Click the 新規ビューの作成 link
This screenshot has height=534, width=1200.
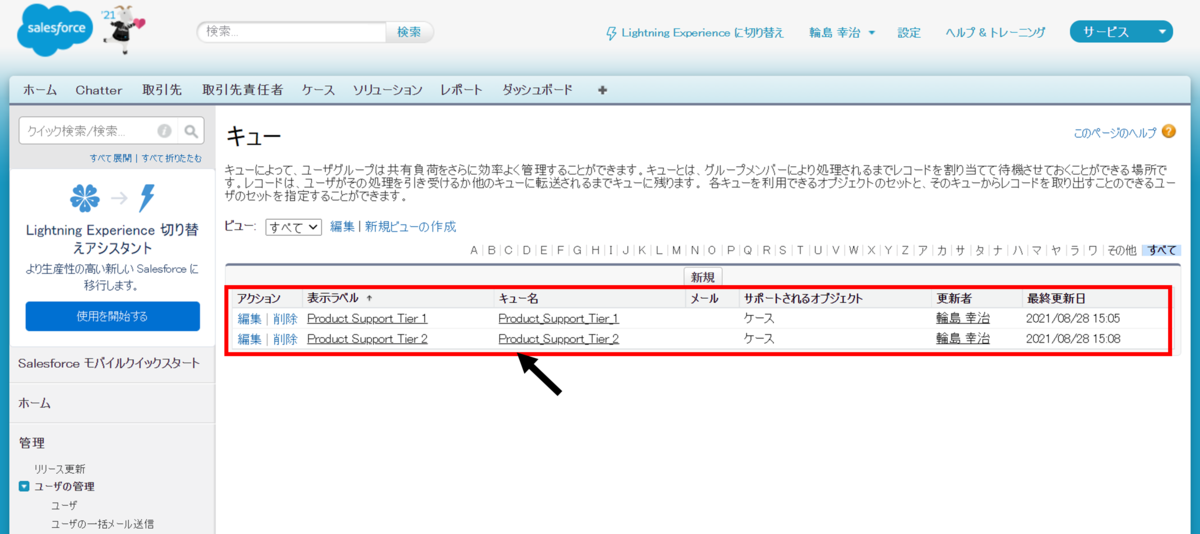(x=410, y=227)
